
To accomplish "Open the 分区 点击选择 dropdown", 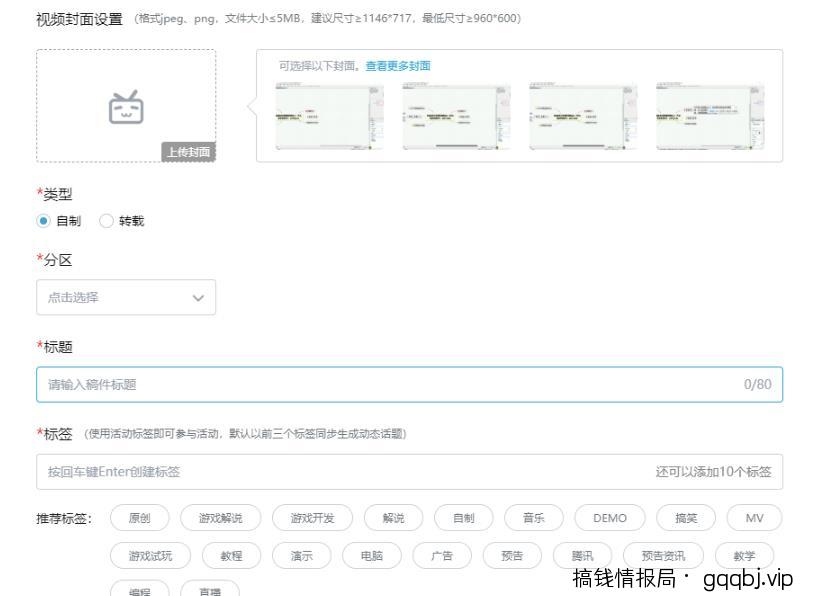I will click(125, 297).
